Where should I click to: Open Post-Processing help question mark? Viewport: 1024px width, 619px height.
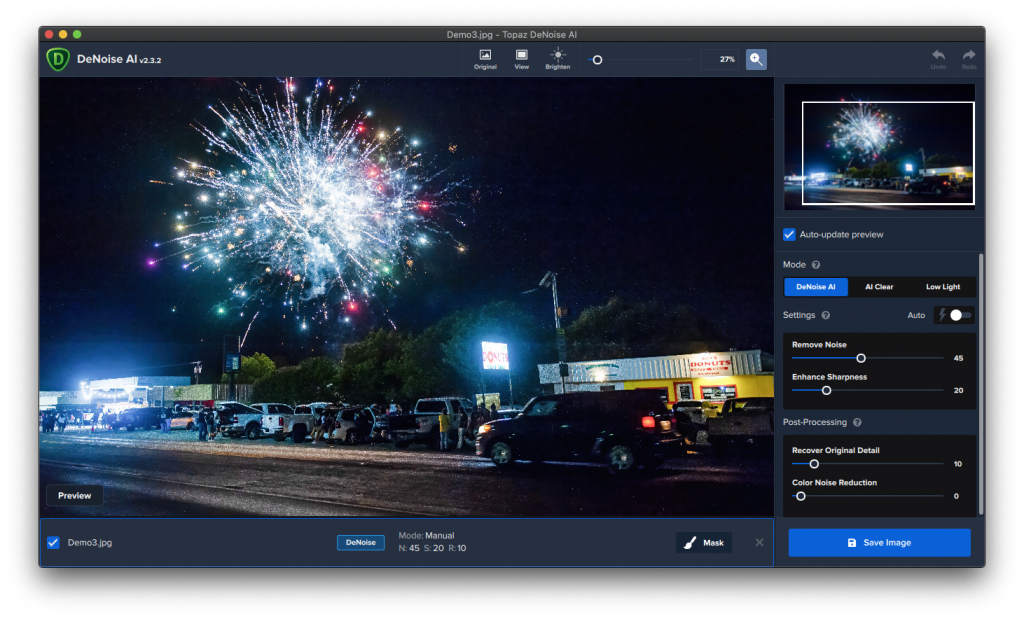(x=857, y=422)
